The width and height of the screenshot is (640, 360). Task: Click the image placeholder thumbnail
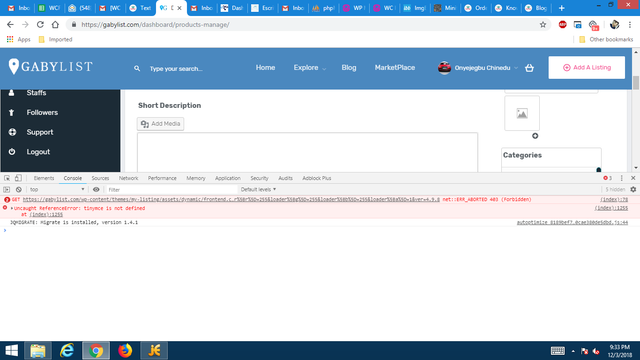coord(522,113)
